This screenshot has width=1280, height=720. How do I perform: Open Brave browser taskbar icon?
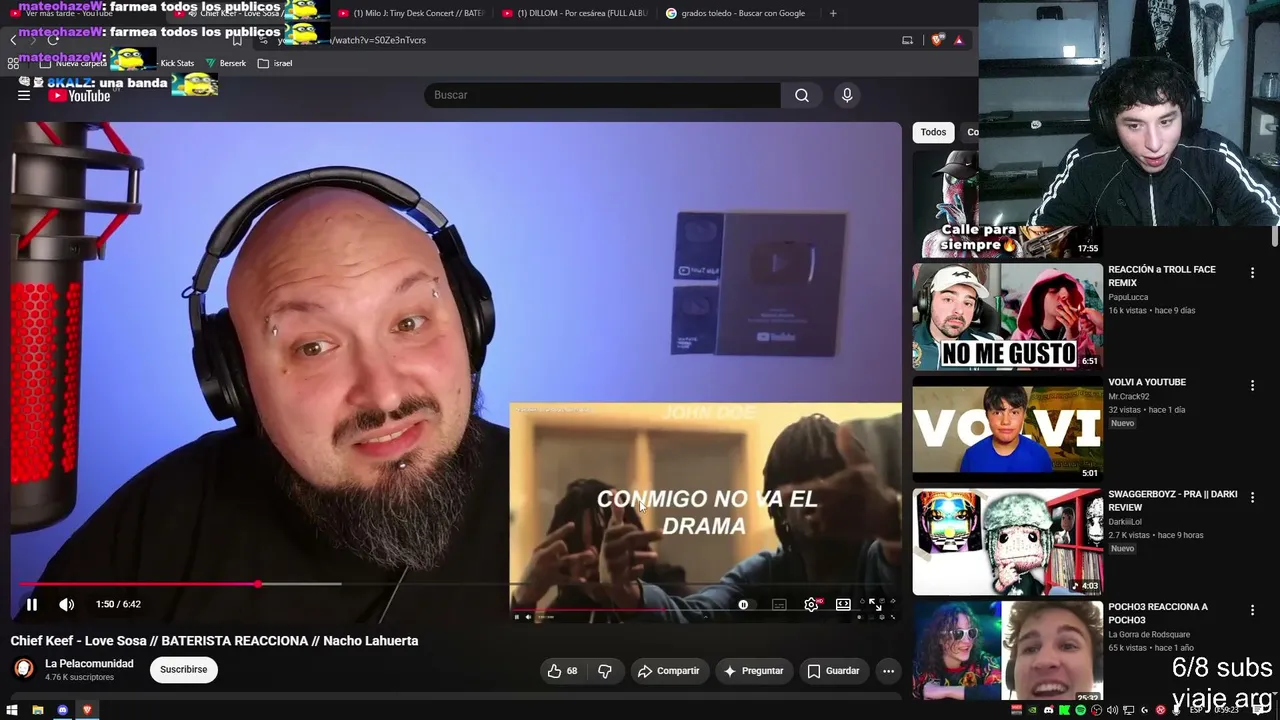point(87,710)
